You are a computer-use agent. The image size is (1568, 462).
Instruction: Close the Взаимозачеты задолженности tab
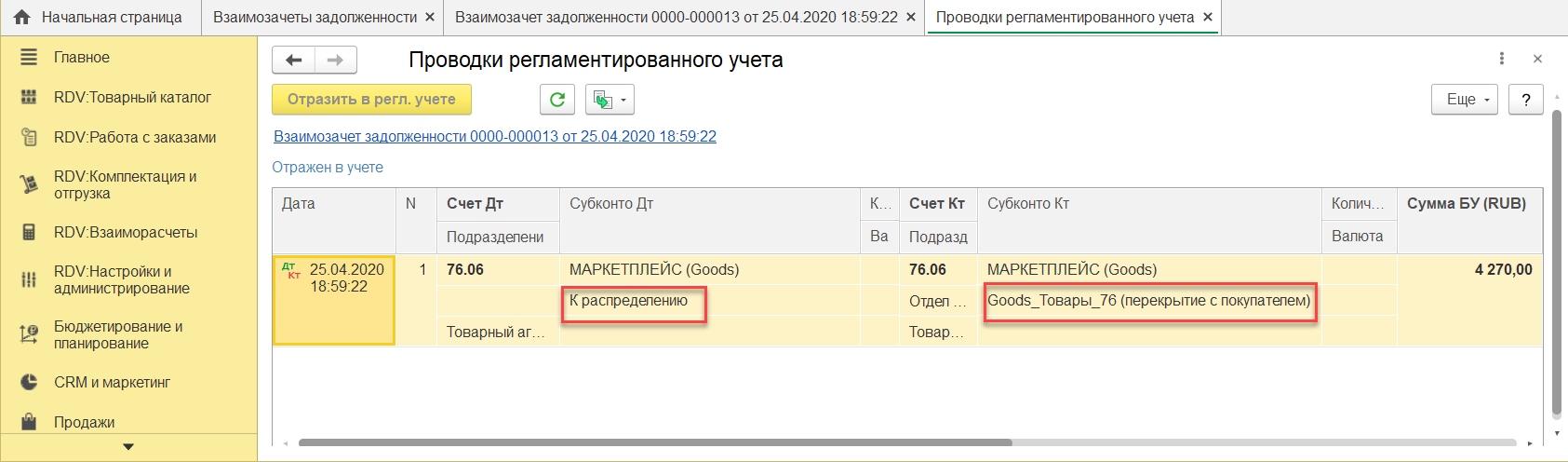click(429, 17)
